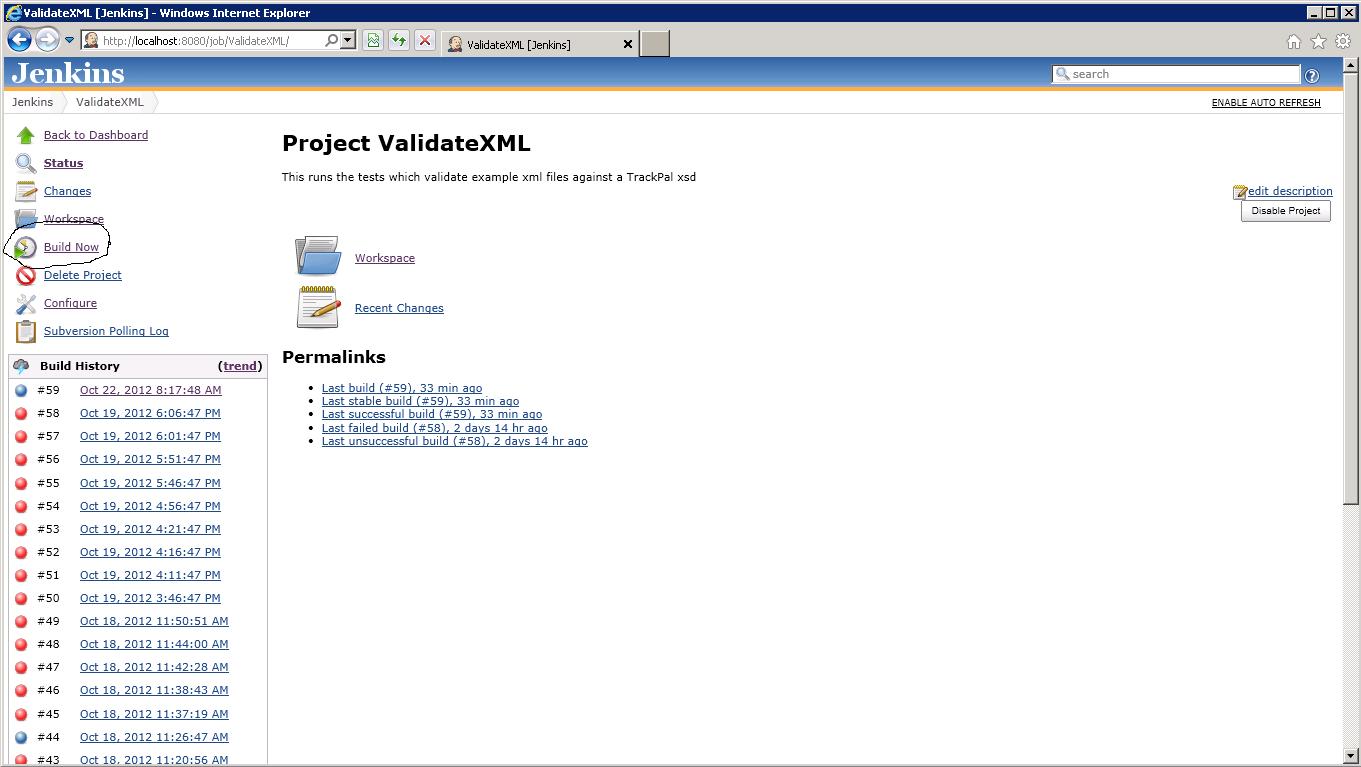Screen dimensions: 1361x767
Task: Click the Subversion Polling Log clipboard icon
Action: point(26,331)
